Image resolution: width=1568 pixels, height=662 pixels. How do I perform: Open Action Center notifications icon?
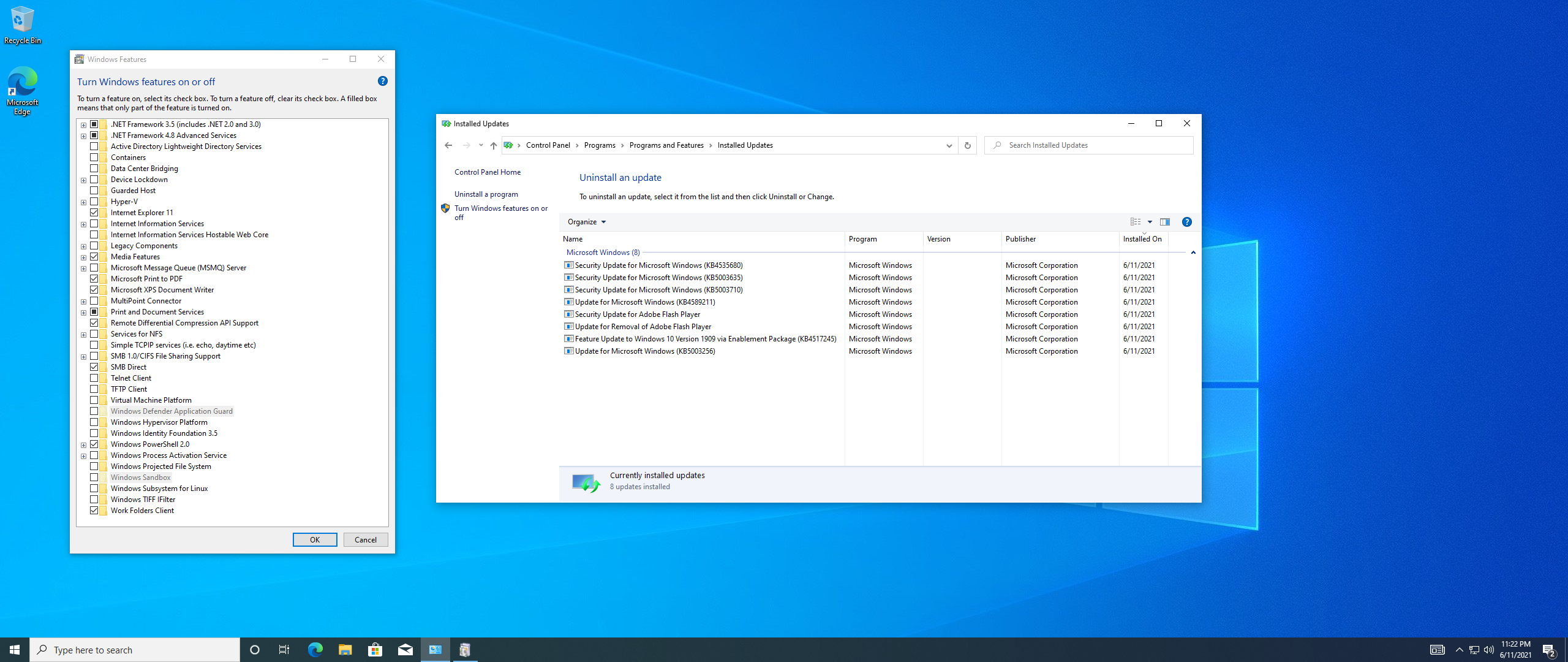pos(1549,650)
